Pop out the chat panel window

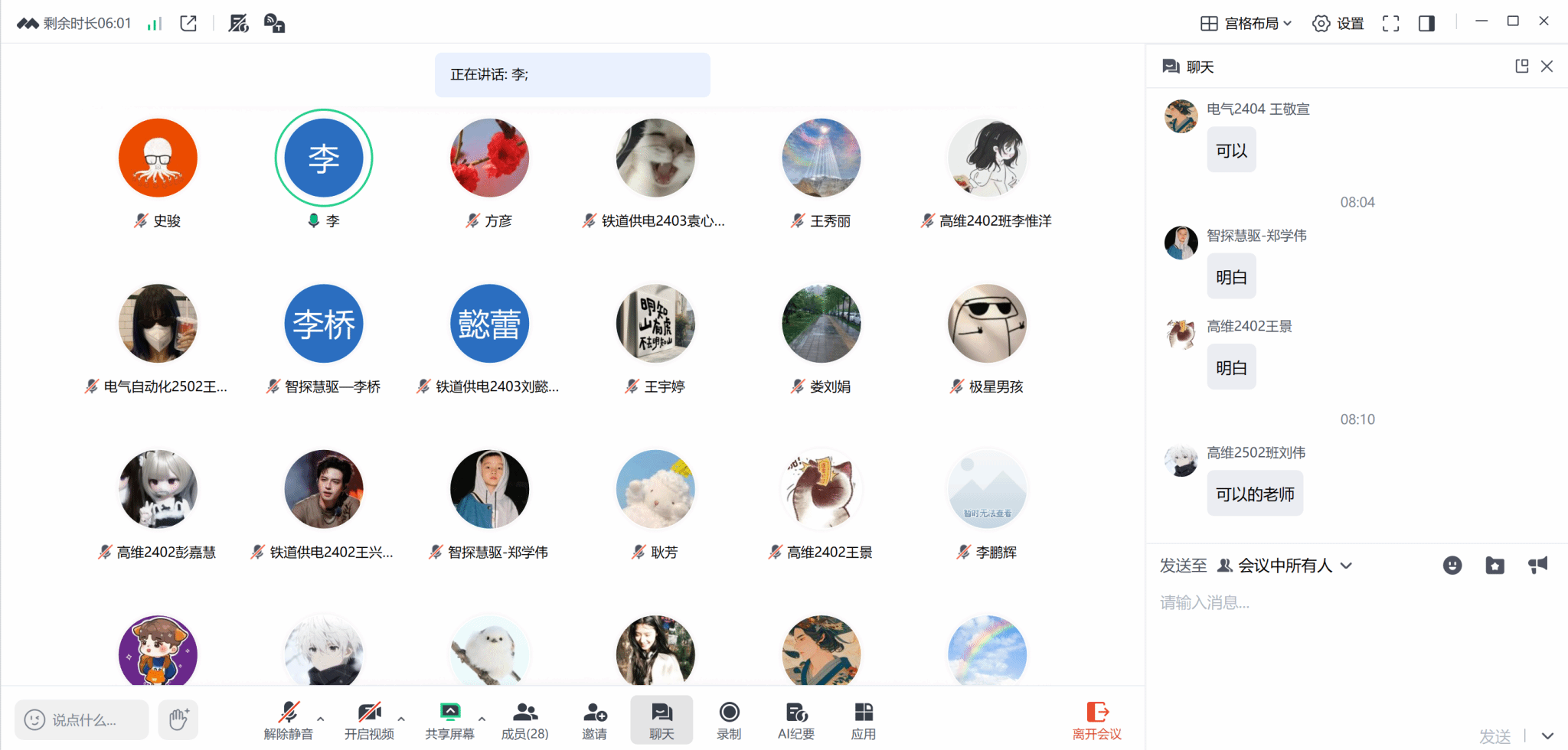tap(1522, 67)
